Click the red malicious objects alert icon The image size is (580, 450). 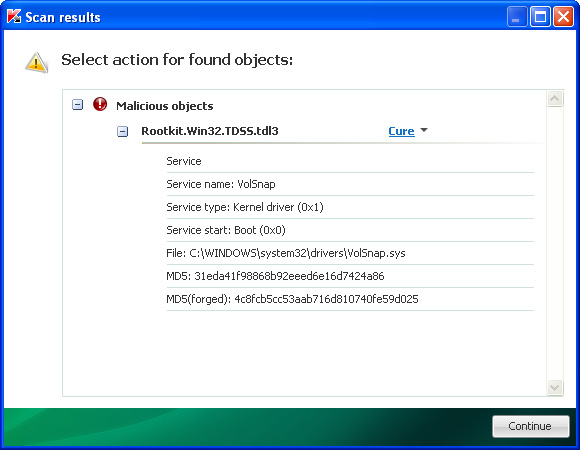pyautogui.click(x=100, y=105)
